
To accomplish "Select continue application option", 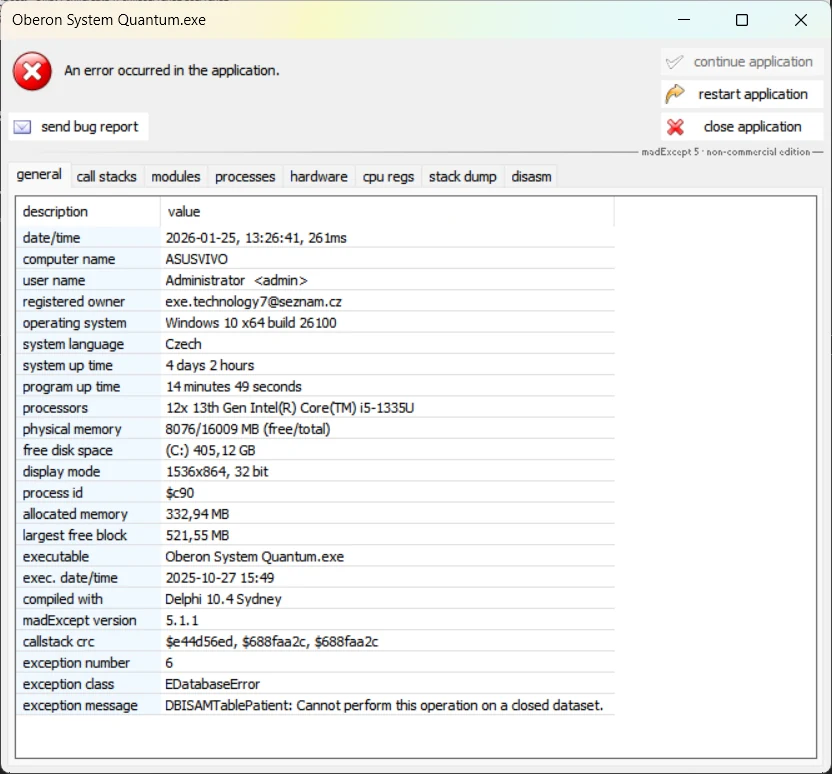I will pyautogui.click(x=742, y=62).
